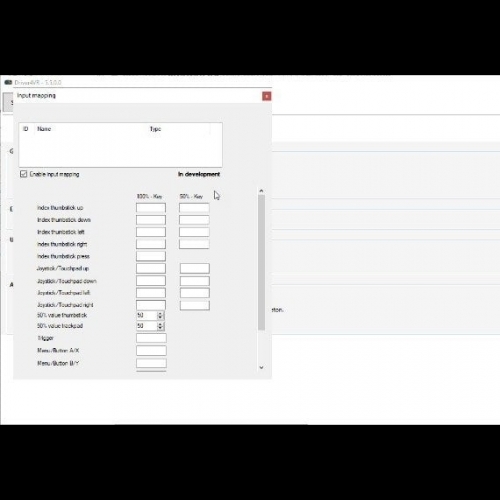Close the Input mapping dialog

pyautogui.click(x=267, y=96)
